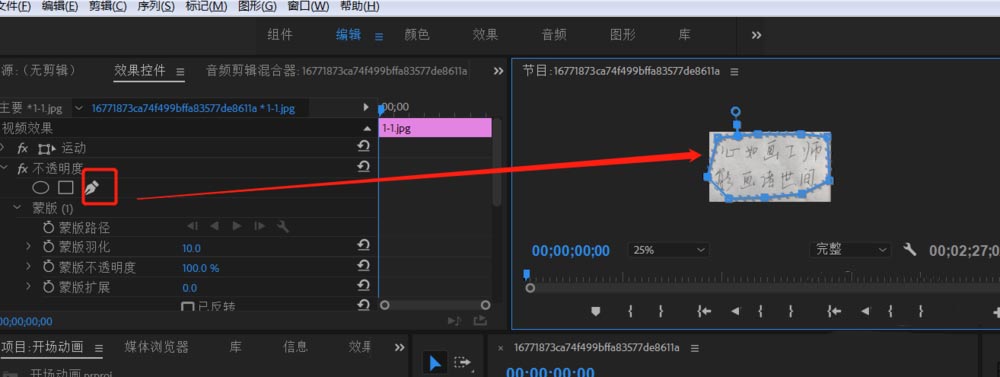Toggle fx switch for 运动 effect

[x=22, y=148]
